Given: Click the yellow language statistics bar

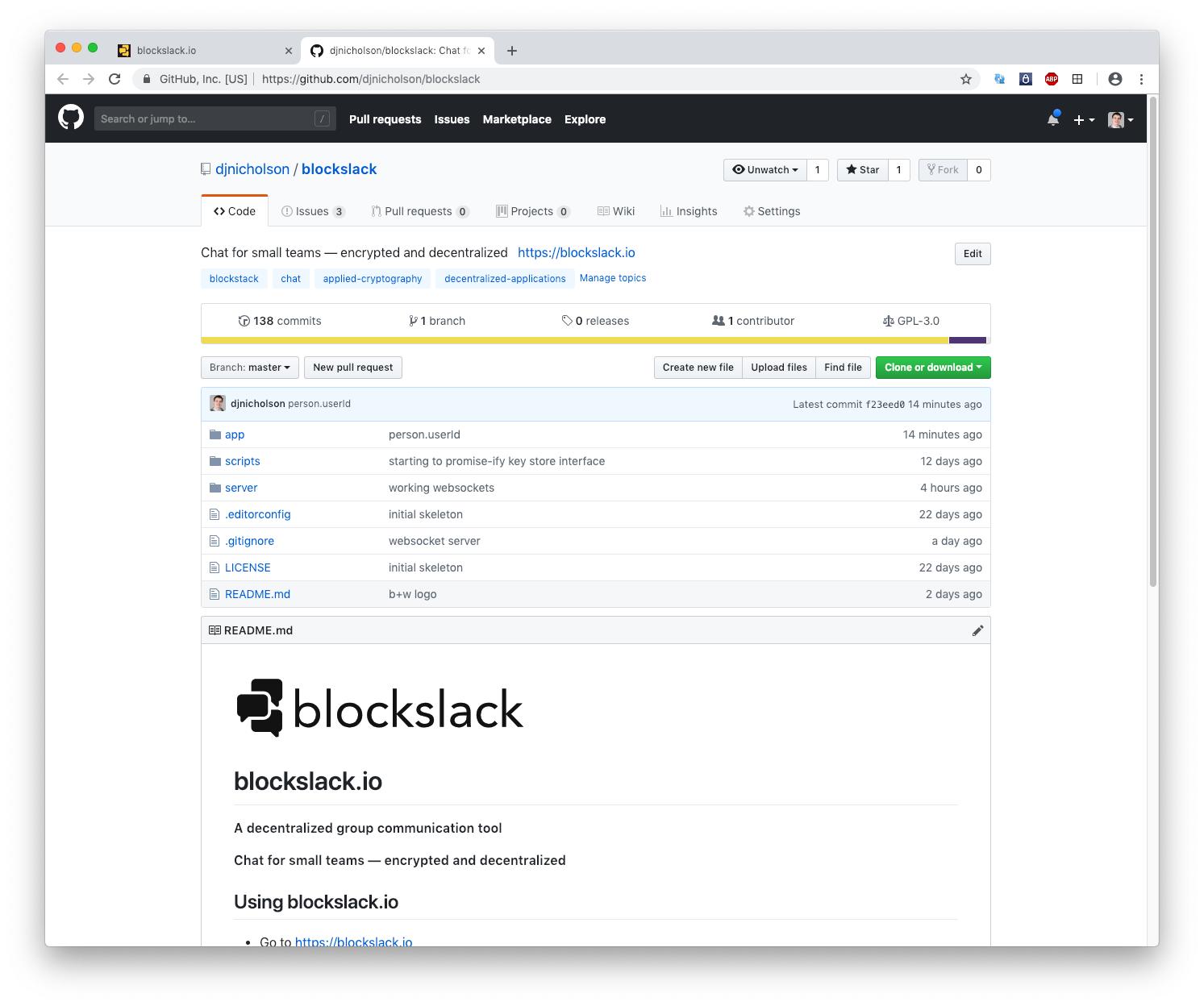Looking at the screenshot, I should point(565,340).
